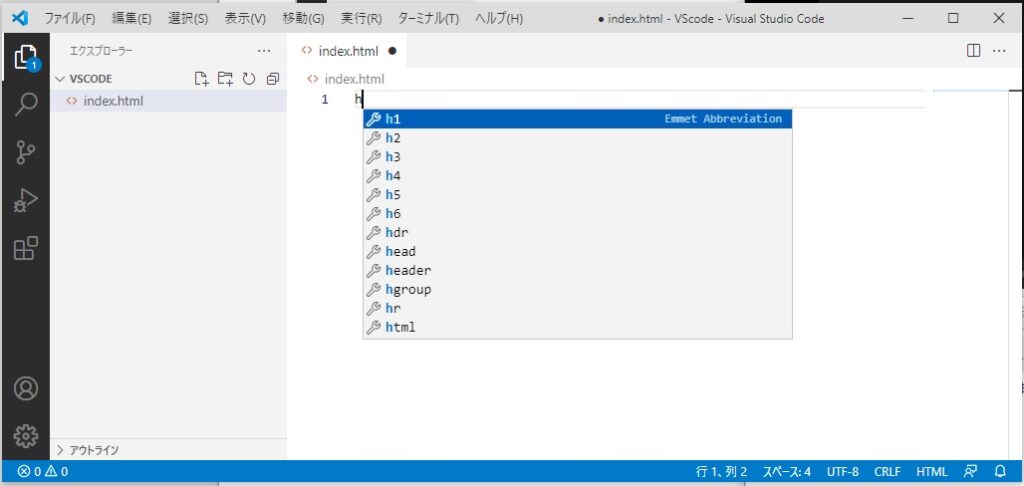The height and width of the screenshot is (486, 1024).
Task: Click the エクスプローラー panel title
Action: click(101, 51)
